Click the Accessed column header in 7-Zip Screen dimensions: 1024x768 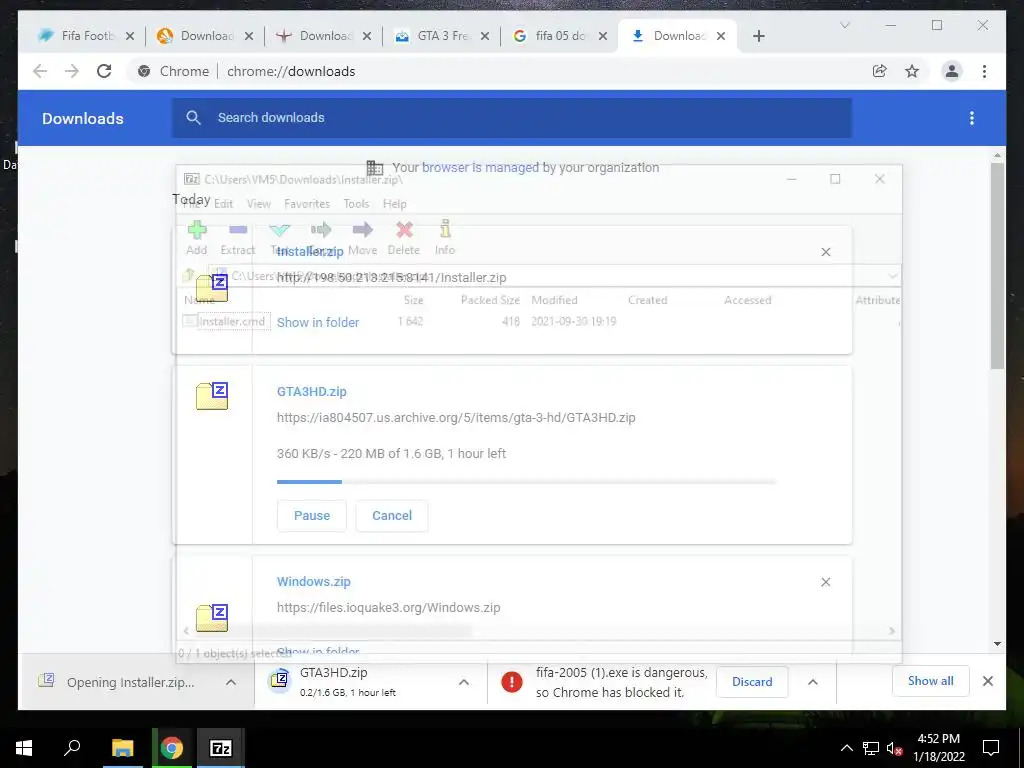(x=748, y=300)
